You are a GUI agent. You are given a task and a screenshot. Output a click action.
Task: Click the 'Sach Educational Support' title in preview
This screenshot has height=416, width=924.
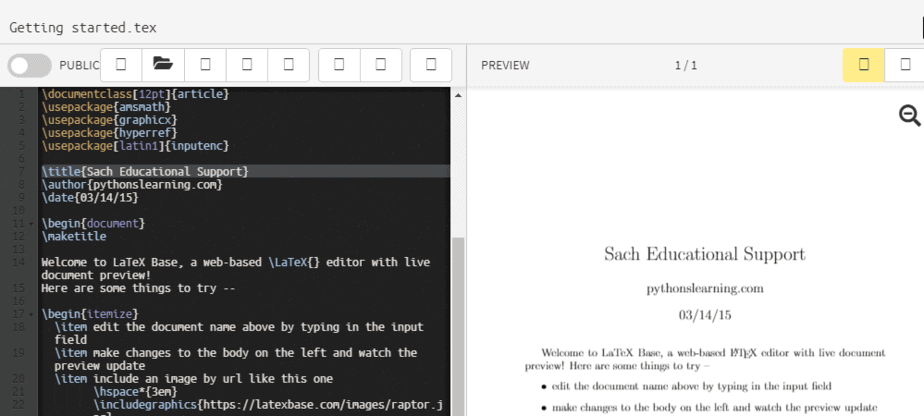(704, 255)
